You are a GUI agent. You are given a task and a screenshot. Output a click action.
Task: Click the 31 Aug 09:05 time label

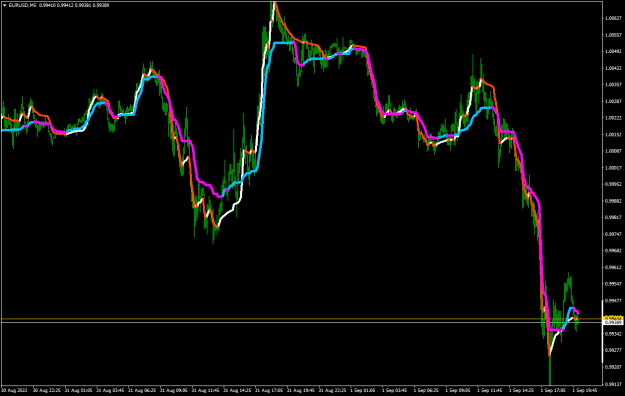click(174, 390)
